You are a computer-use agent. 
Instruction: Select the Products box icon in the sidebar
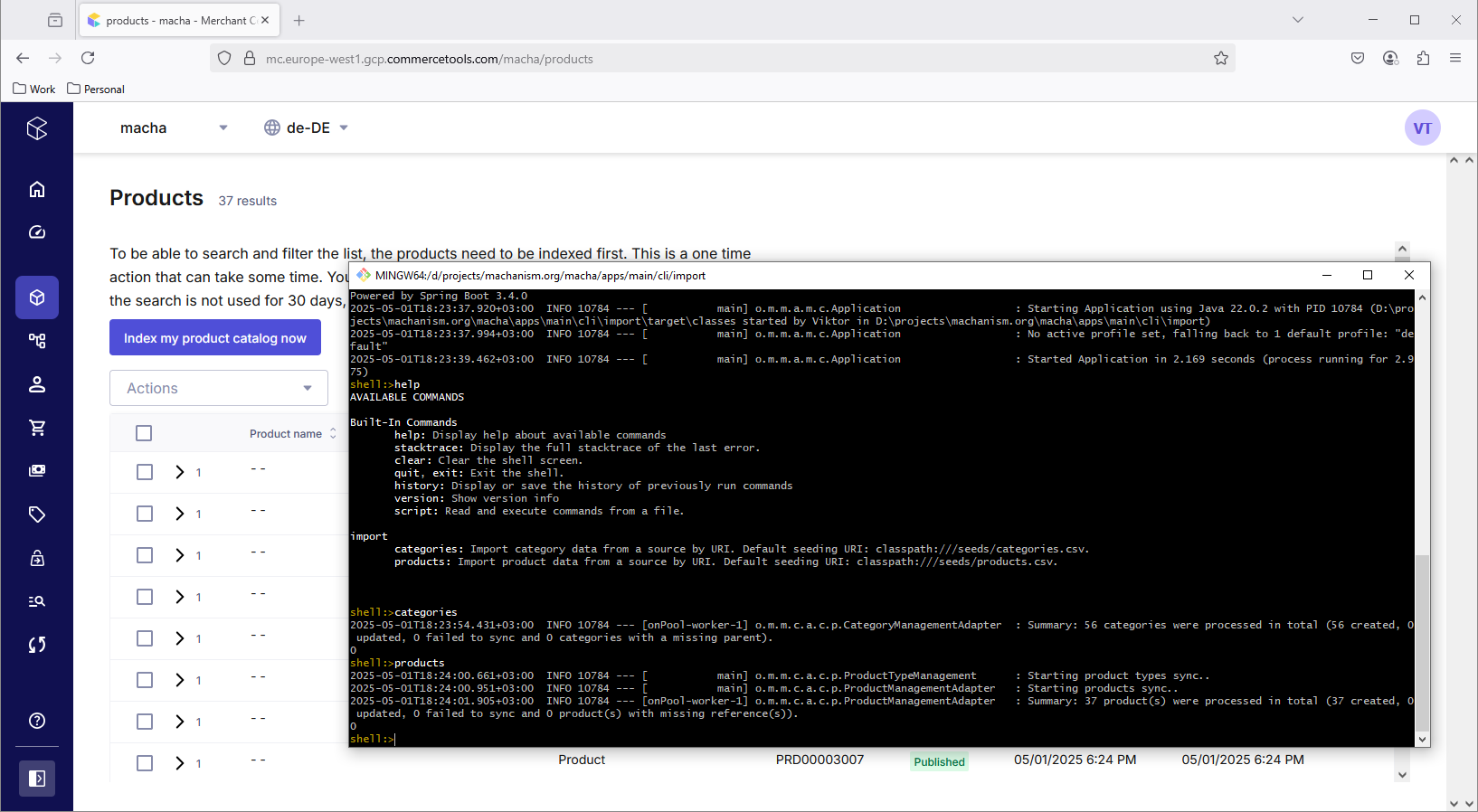point(37,297)
